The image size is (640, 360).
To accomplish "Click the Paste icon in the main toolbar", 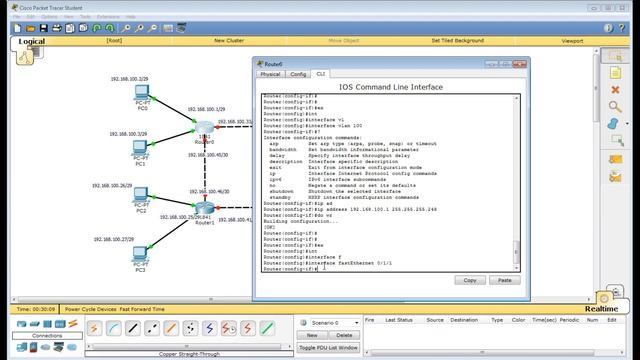I will click(x=83, y=28).
